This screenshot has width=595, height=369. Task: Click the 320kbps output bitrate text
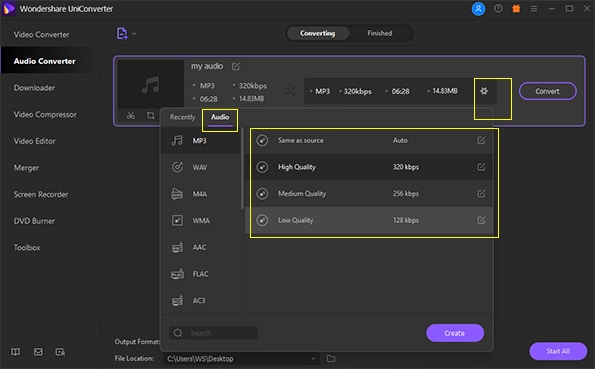click(357, 91)
